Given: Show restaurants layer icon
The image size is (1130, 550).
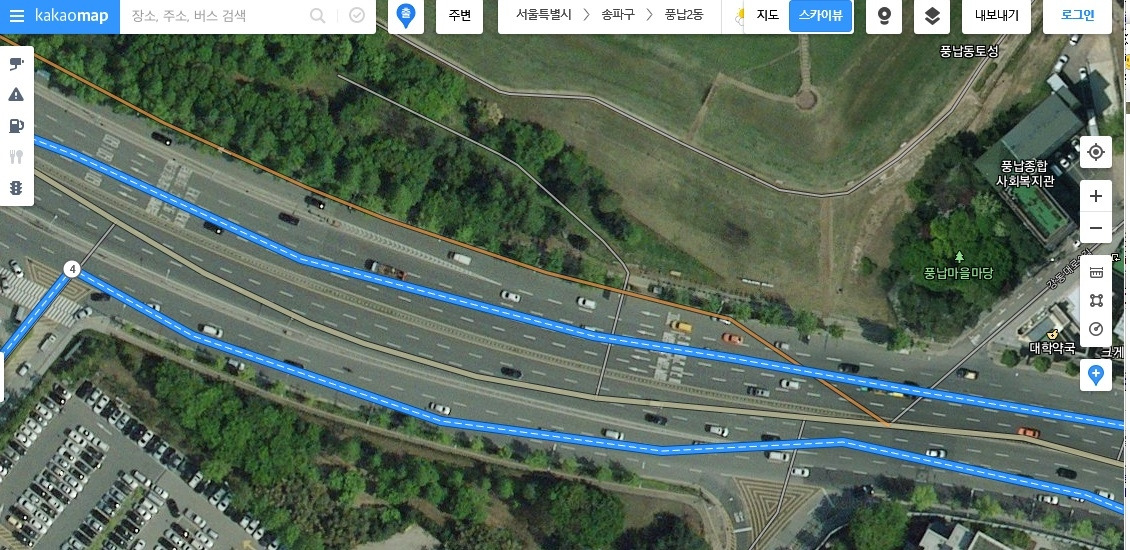Looking at the screenshot, I should [16, 157].
